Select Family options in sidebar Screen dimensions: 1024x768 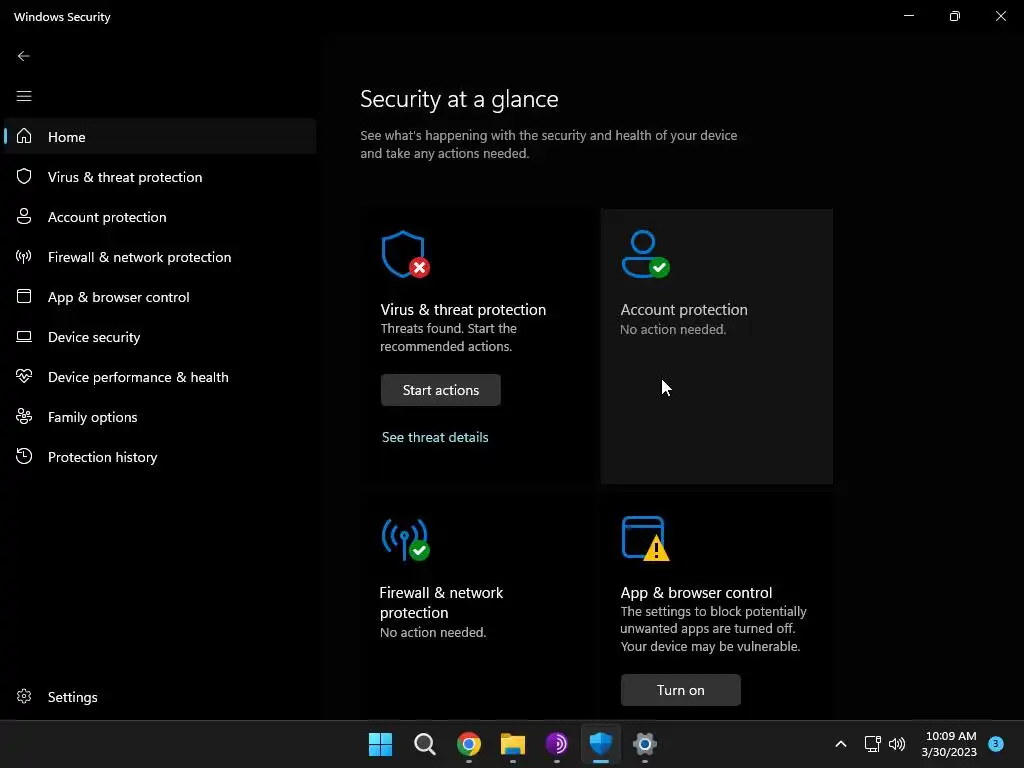pyautogui.click(x=93, y=417)
